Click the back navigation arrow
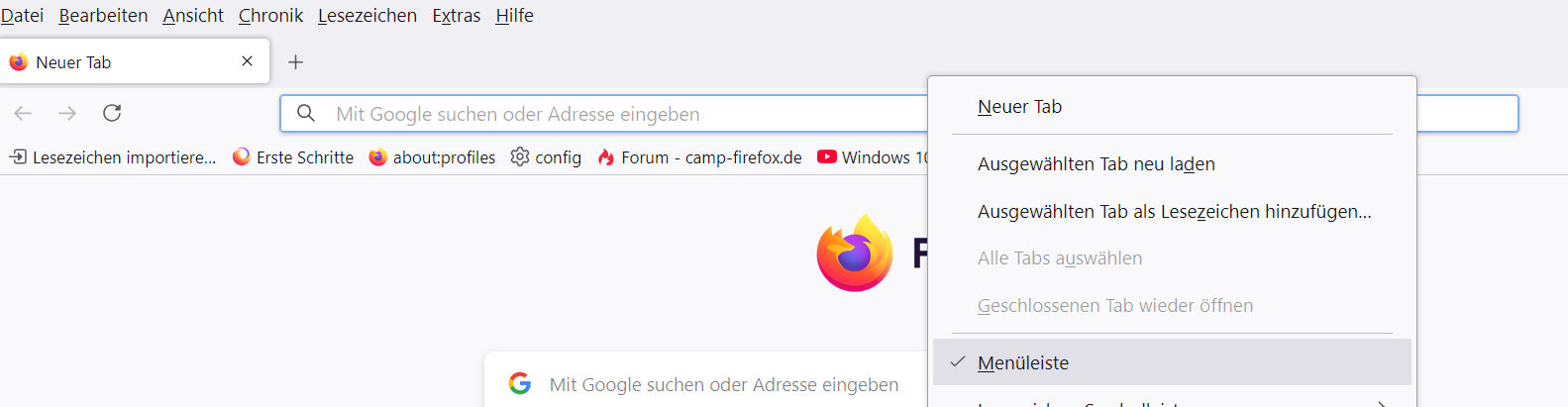 (x=23, y=114)
